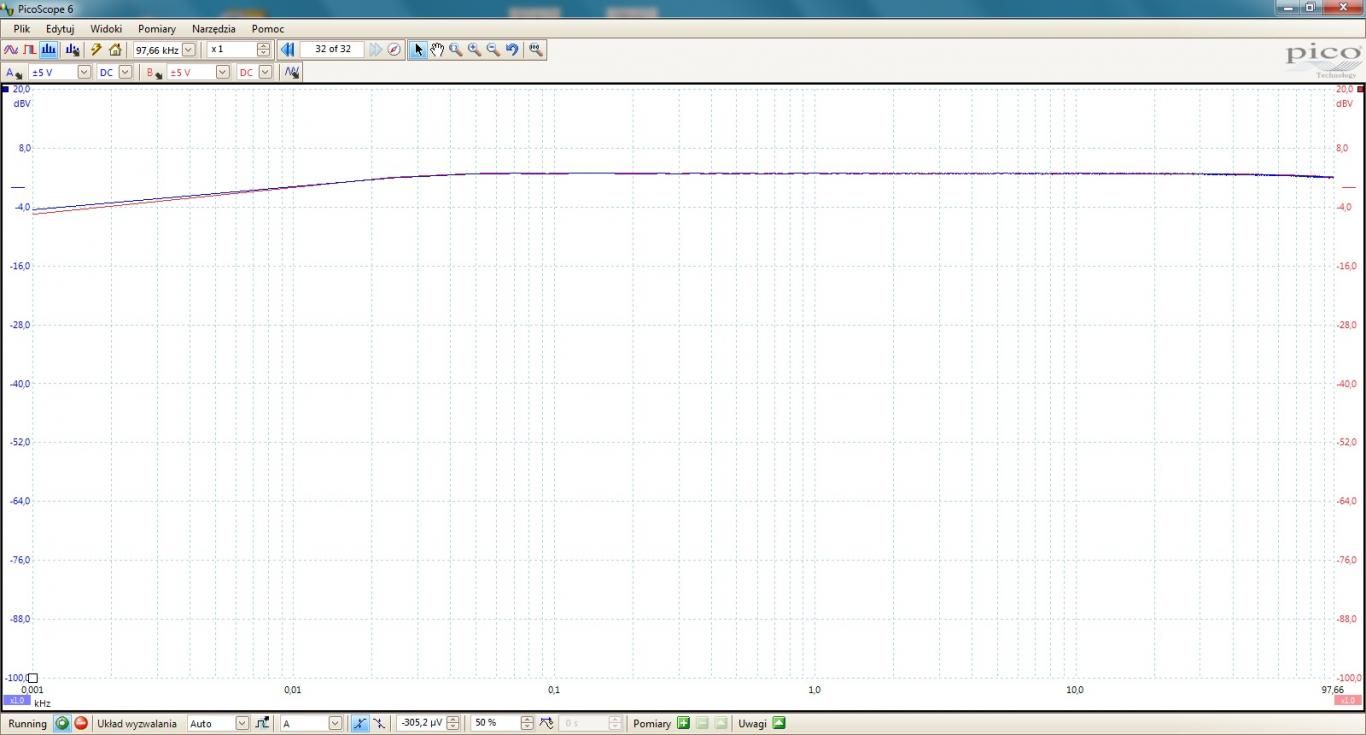
Task: Open math channels icon
Action: point(291,72)
